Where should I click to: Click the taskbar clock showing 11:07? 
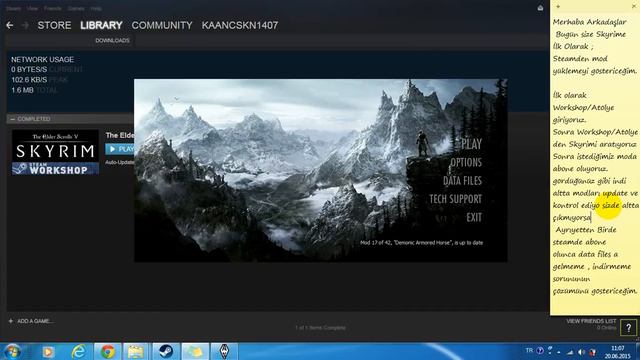coord(618,352)
